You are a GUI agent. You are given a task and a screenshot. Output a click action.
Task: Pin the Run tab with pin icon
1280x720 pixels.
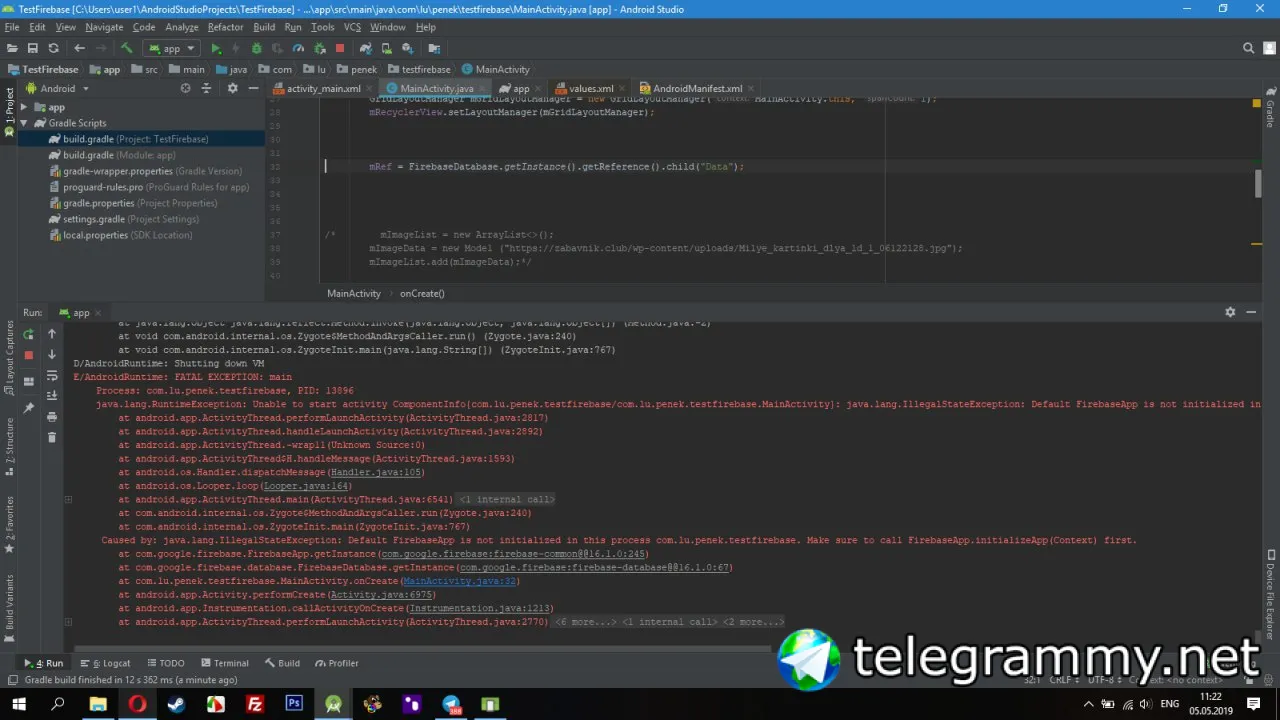point(28,408)
